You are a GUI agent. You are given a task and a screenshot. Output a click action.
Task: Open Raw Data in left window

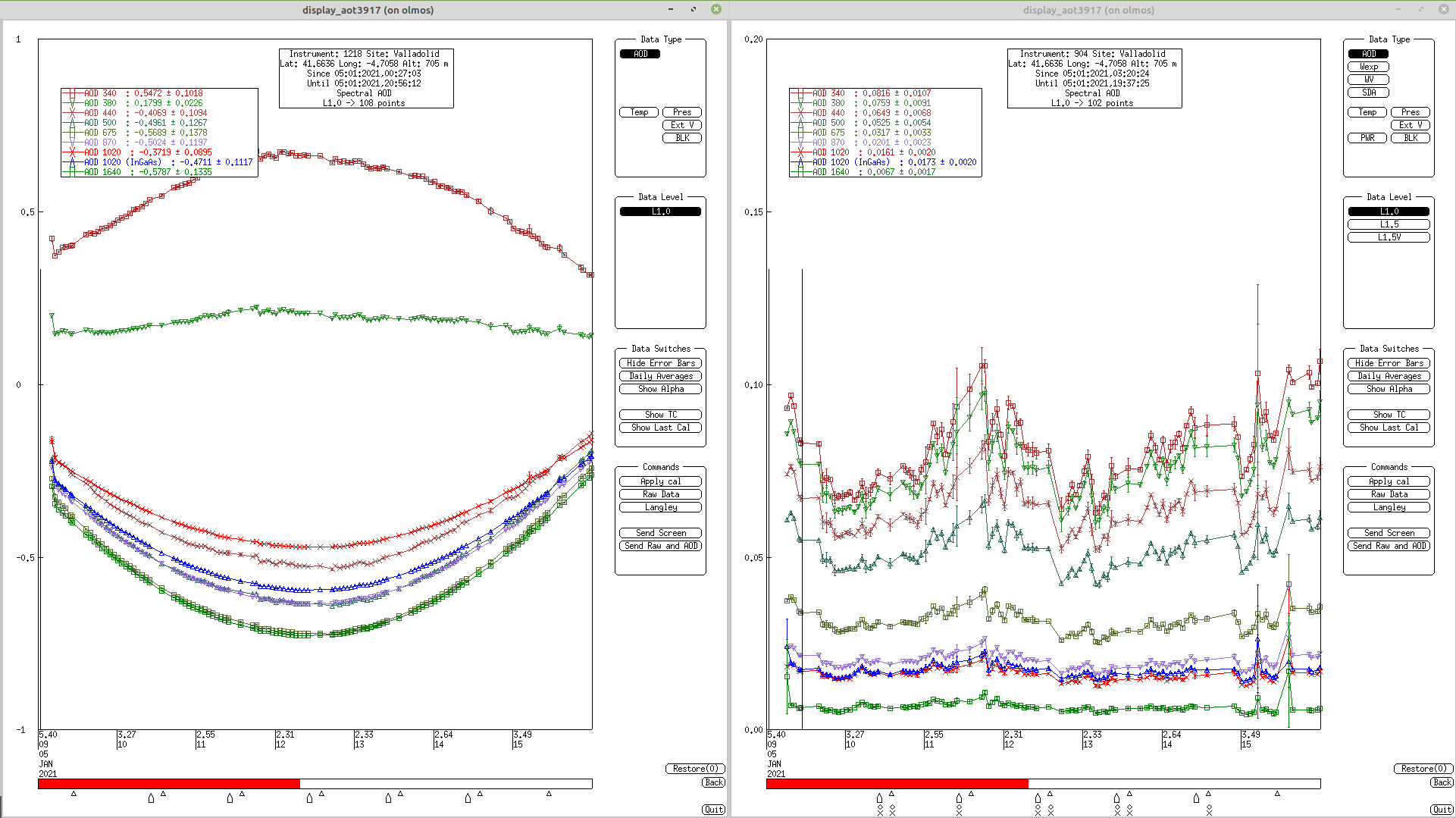[x=660, y=494]
